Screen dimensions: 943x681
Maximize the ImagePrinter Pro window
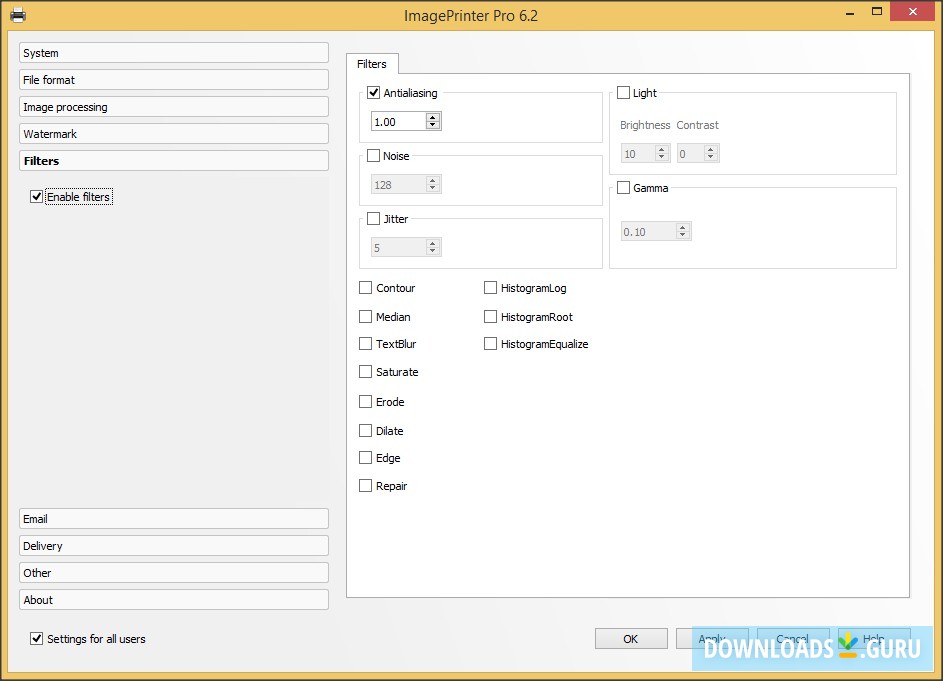(877, 11)
